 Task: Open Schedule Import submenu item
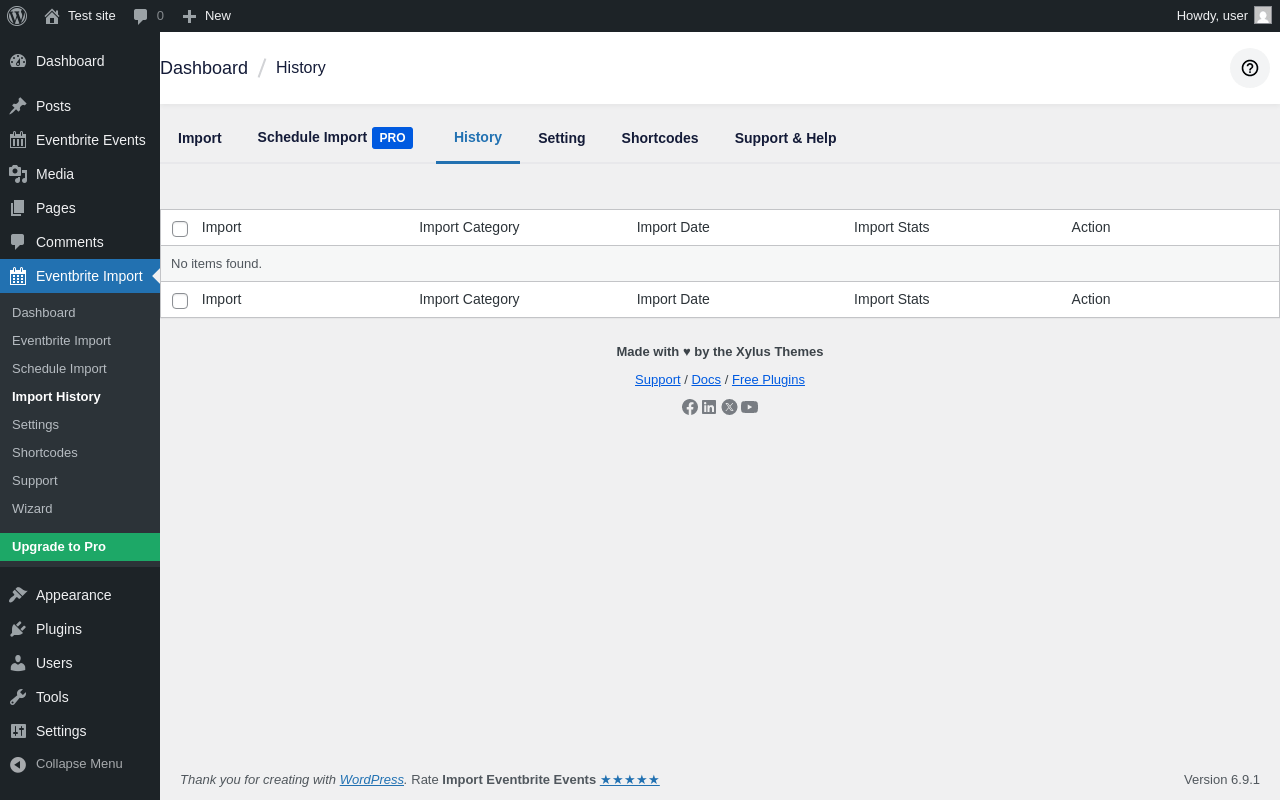click(80, 368)
